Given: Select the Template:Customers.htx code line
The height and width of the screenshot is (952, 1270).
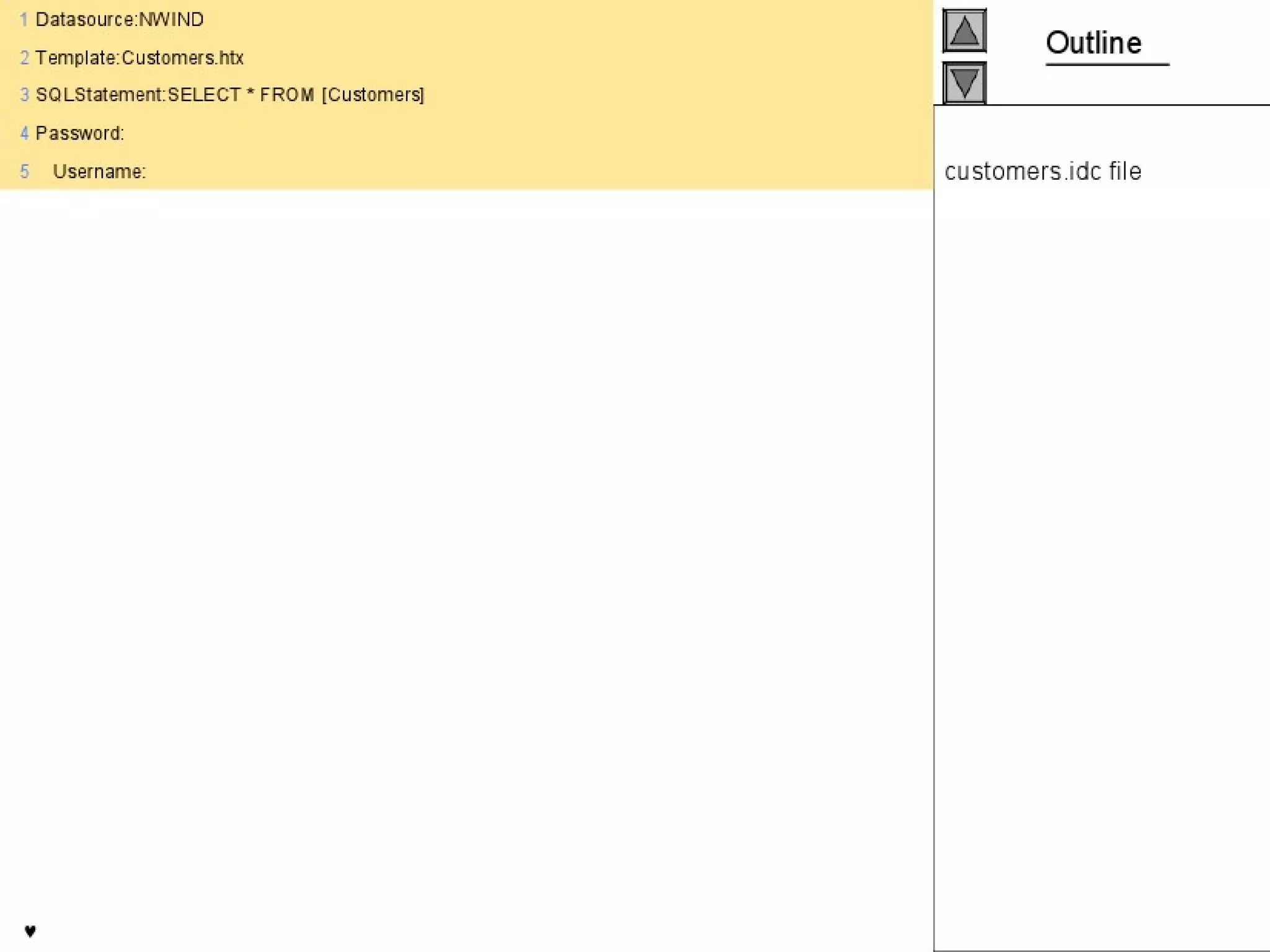Looking at the screenshot, I should [x=139, y=58].
